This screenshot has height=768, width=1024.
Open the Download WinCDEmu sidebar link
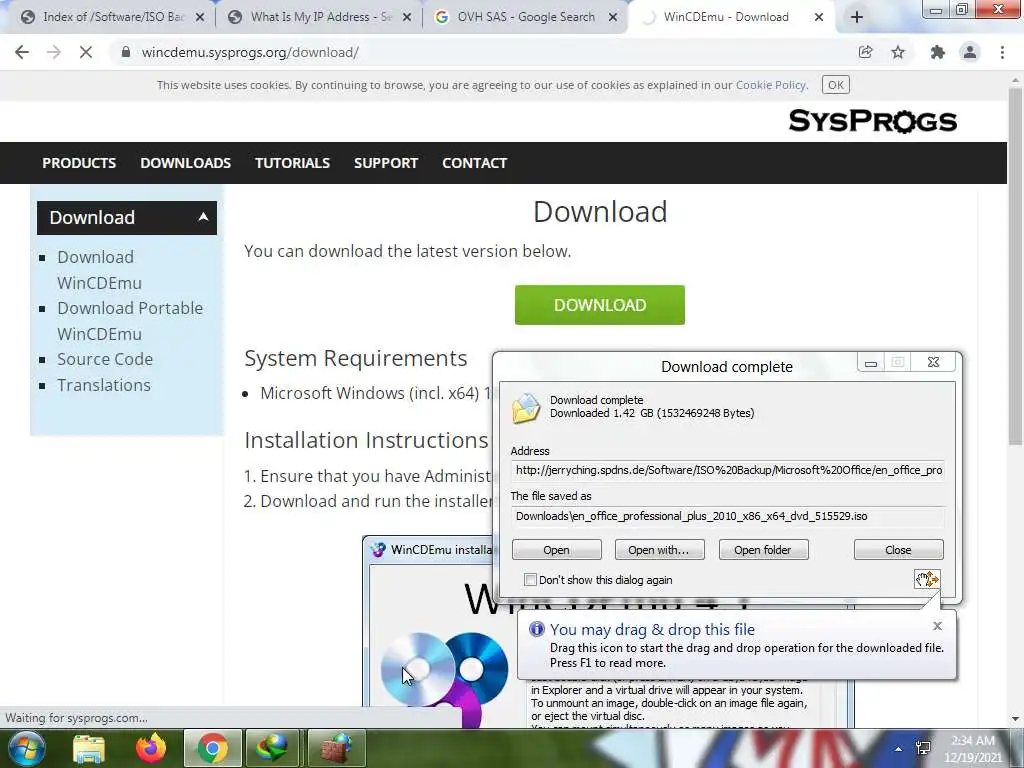tap(99, 270)
